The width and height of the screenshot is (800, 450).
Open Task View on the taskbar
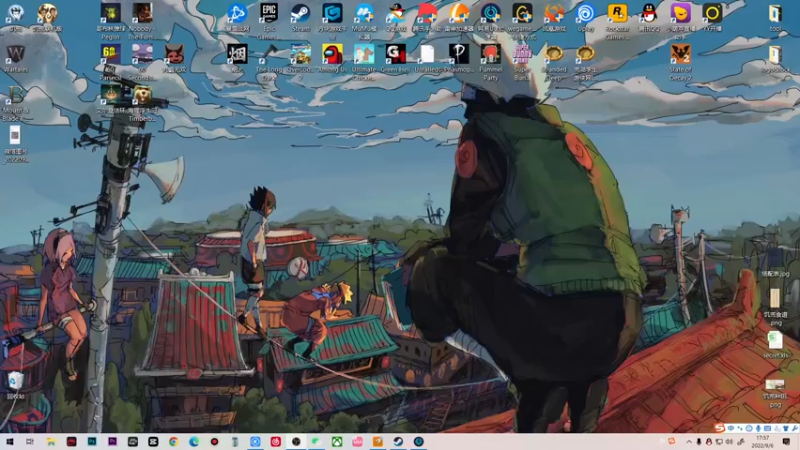tap(30, 442)
